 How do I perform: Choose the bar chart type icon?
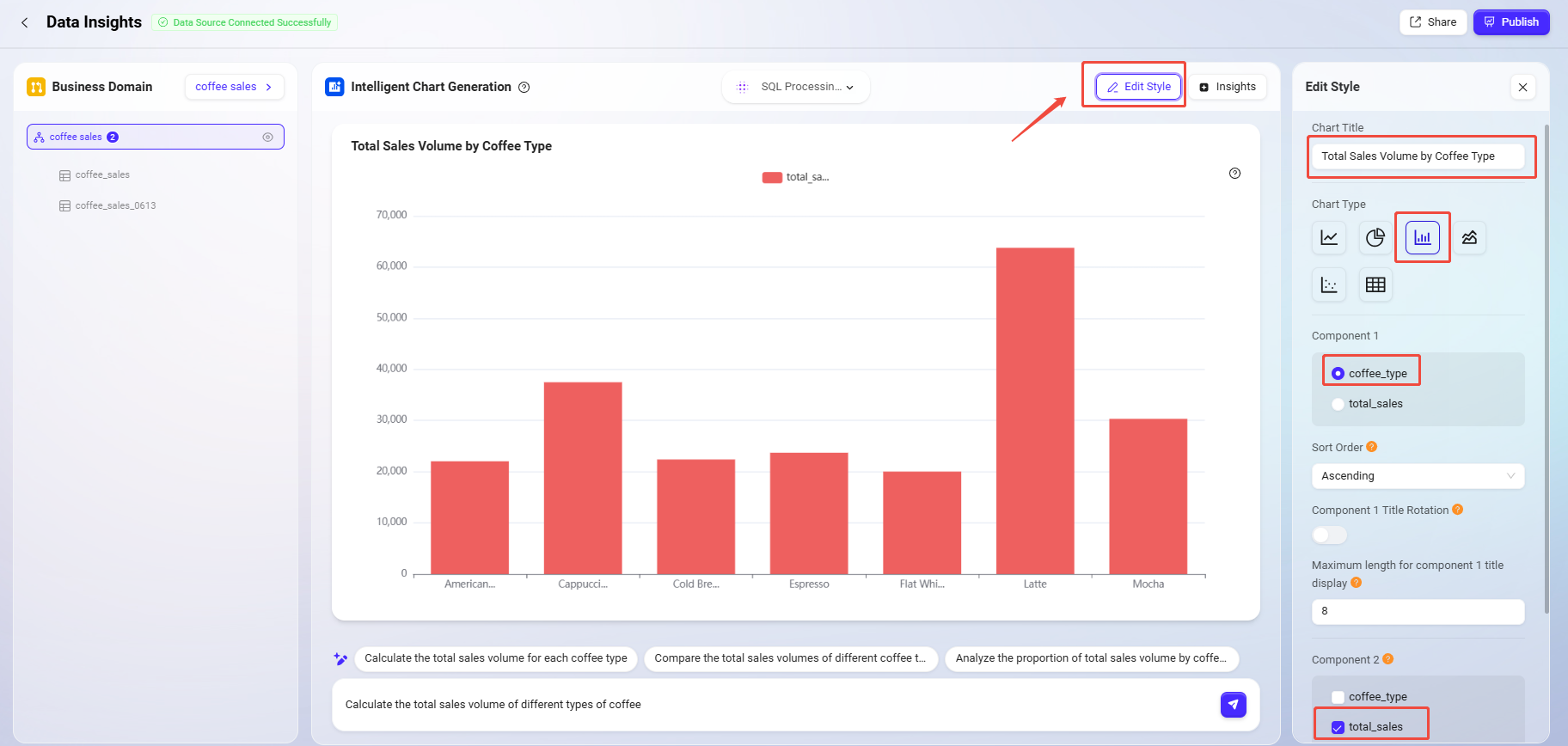[x=1423, y=238]
